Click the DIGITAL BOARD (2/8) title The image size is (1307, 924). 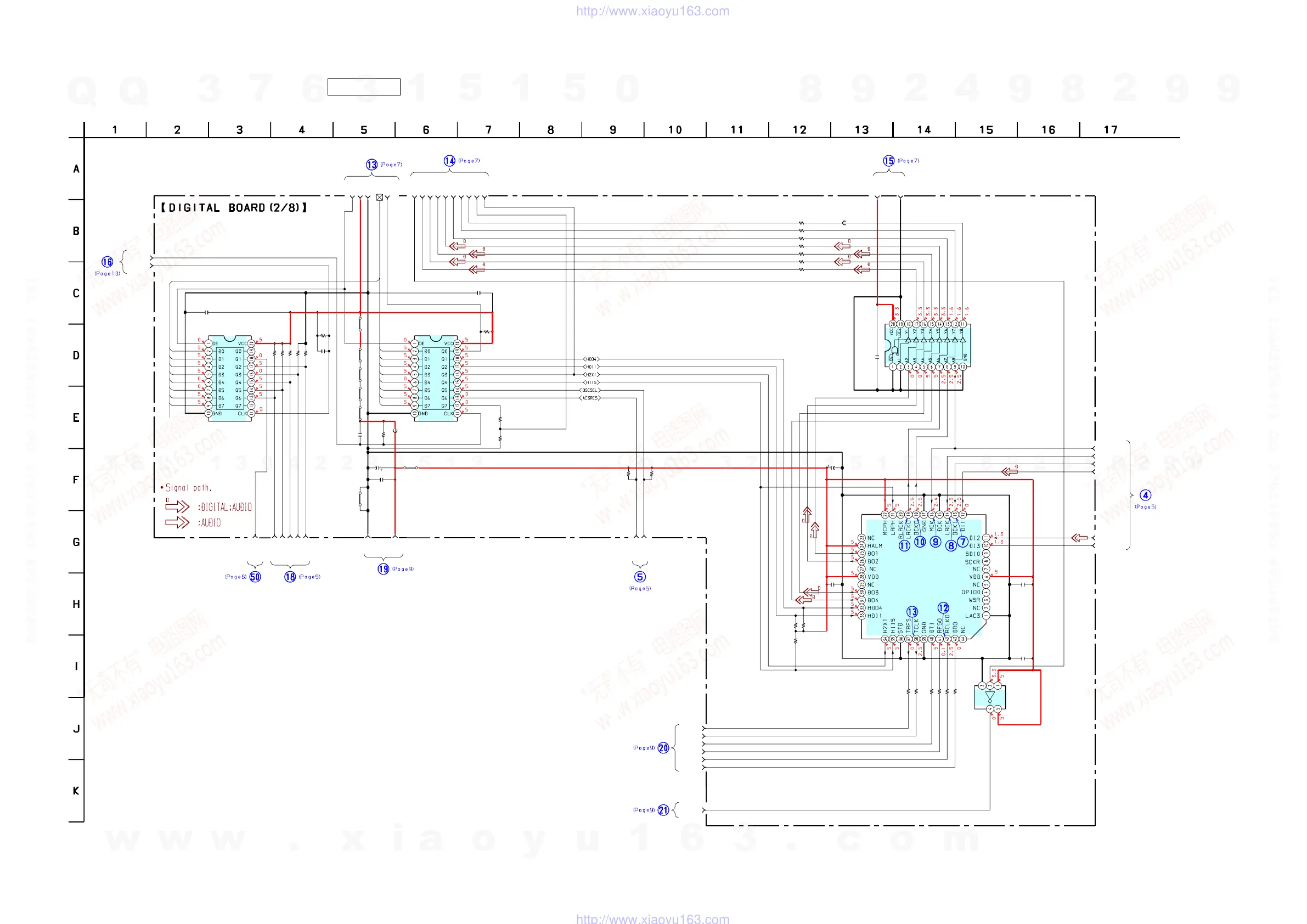(x=233, y=208)
